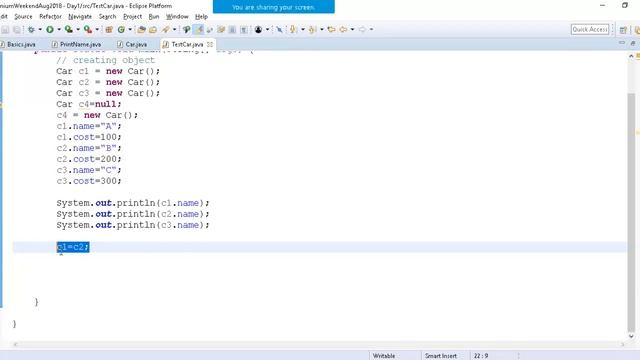Open the Forward history dropdown arrow
The image size is (640, 360).
(371, 29)
